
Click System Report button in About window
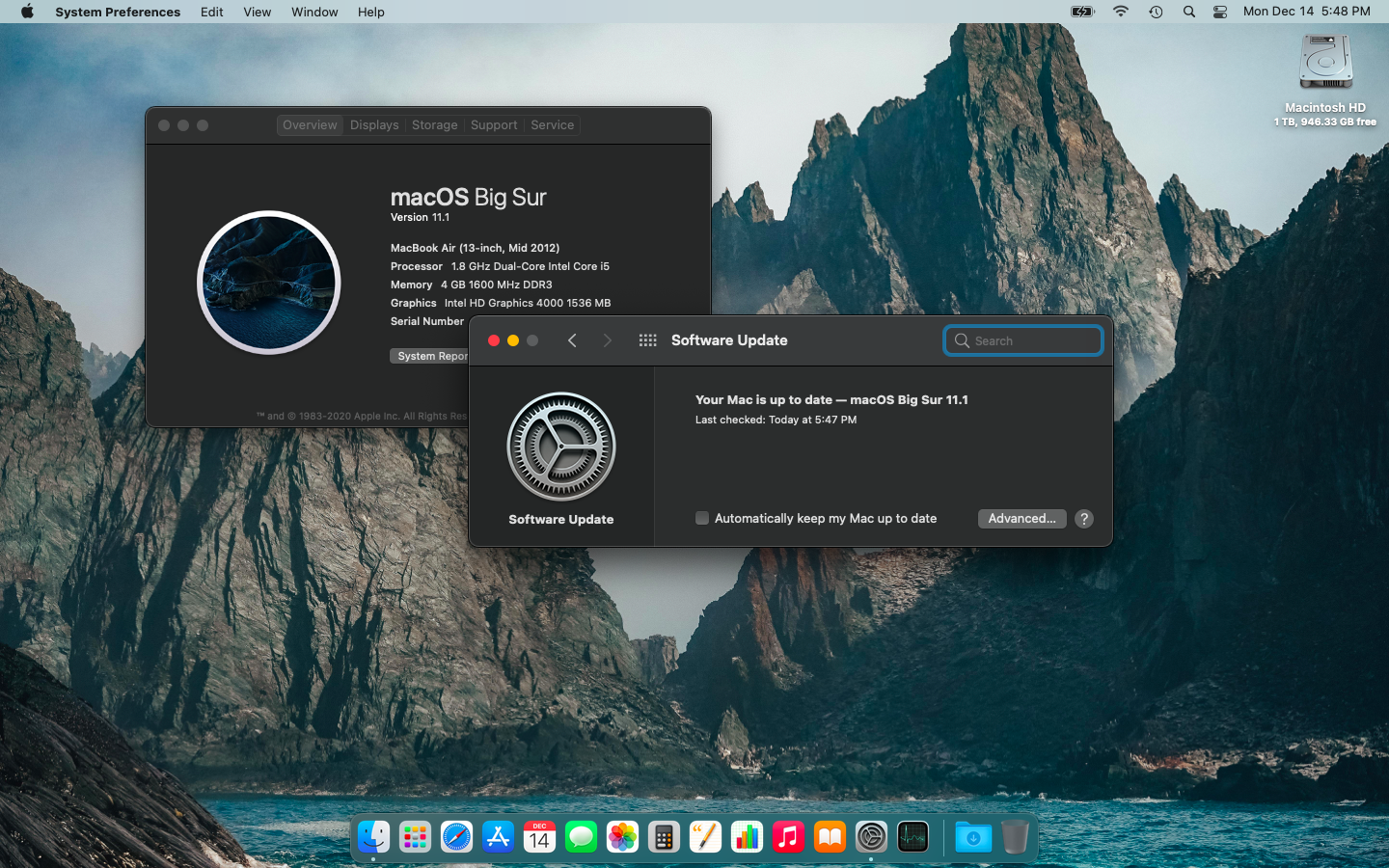click(x=430, y=356)
